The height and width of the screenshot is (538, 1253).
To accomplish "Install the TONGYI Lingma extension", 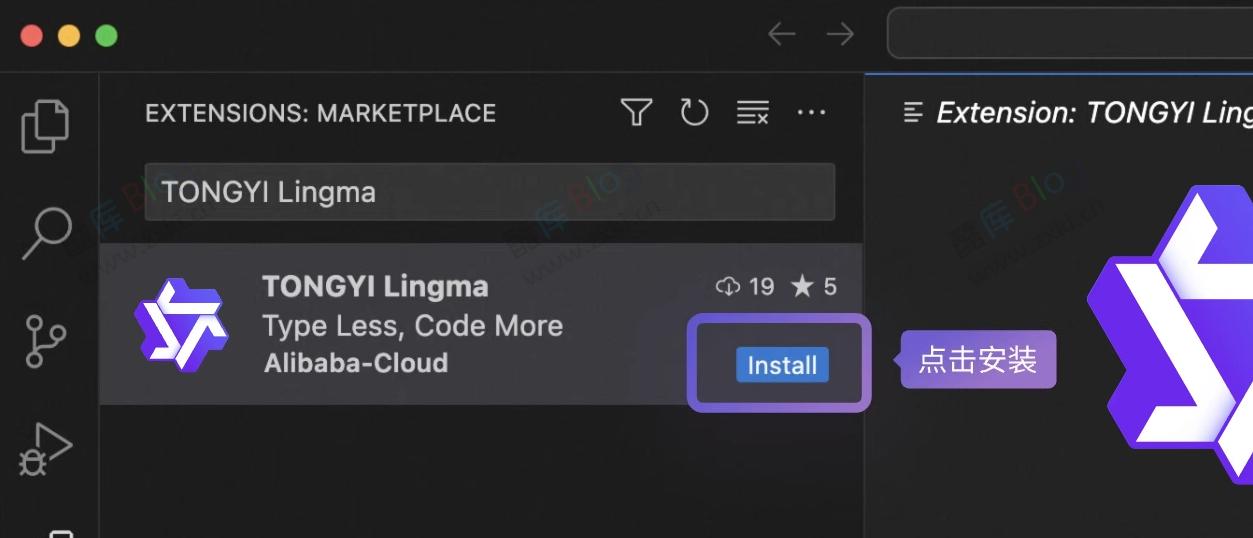I will tap(782, 365).
